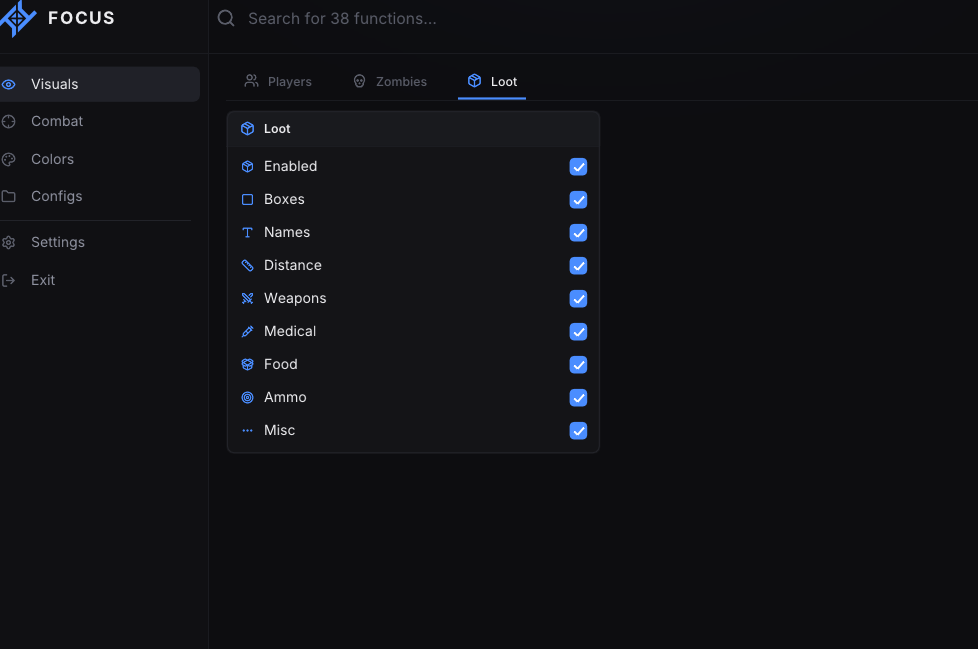Click the gear icon beside Settings
Image resolution: width=978 pixels, height=649 pixels.
pyautogui.click(x=9, y=243)
